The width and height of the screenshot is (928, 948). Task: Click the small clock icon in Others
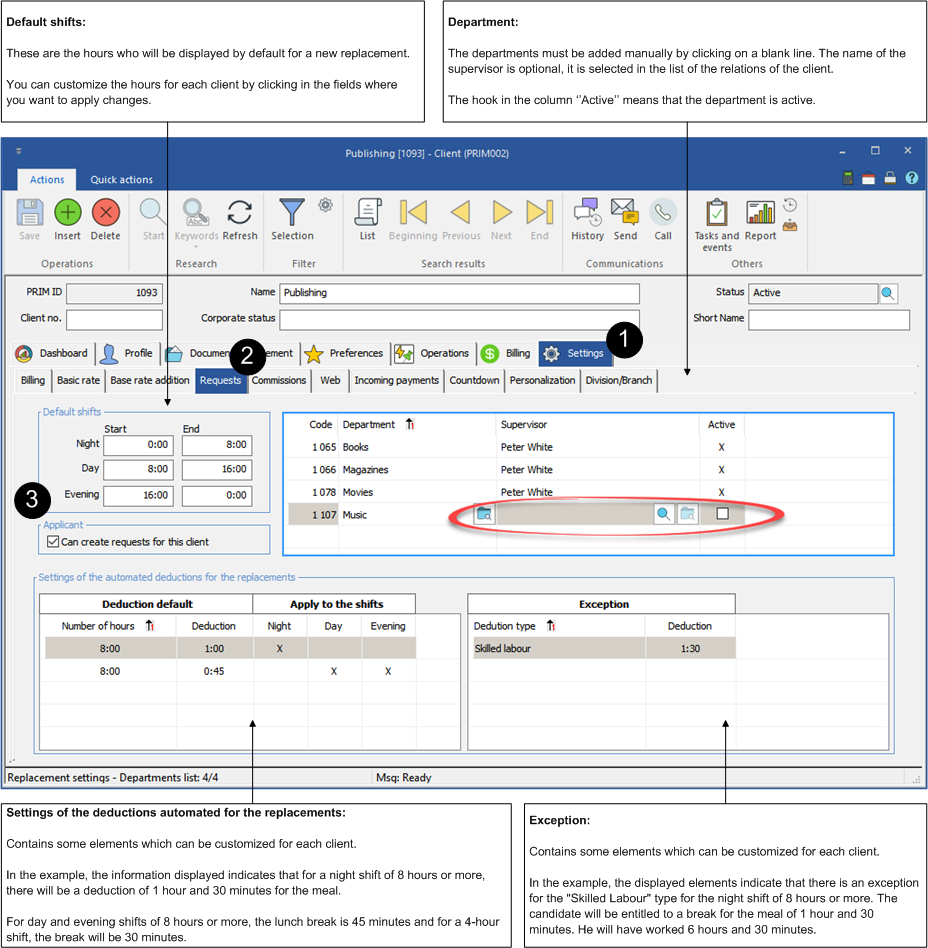click(x=790, y=205)
